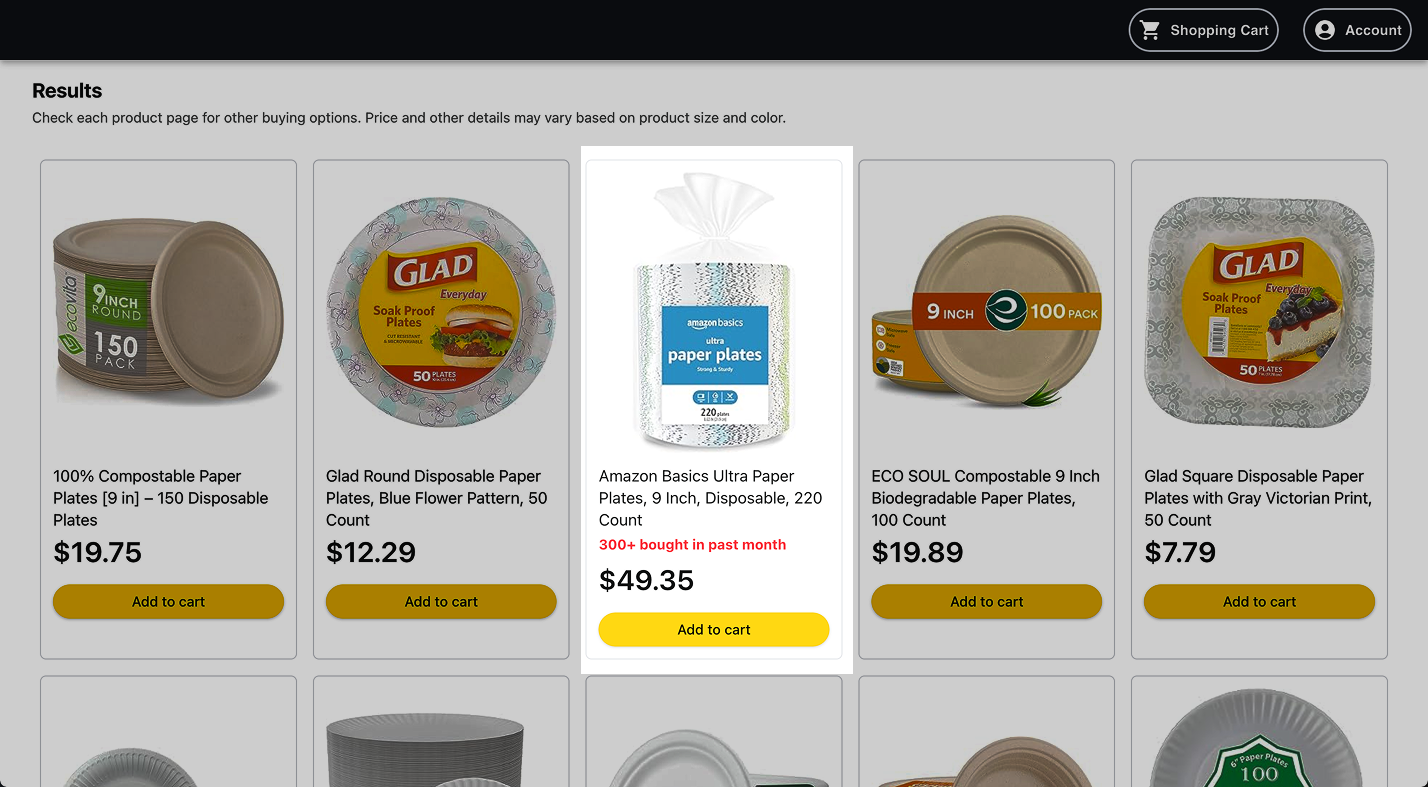
Task: Open the ECO SOUL Compostable 9 Inch title
Action: 985,498
